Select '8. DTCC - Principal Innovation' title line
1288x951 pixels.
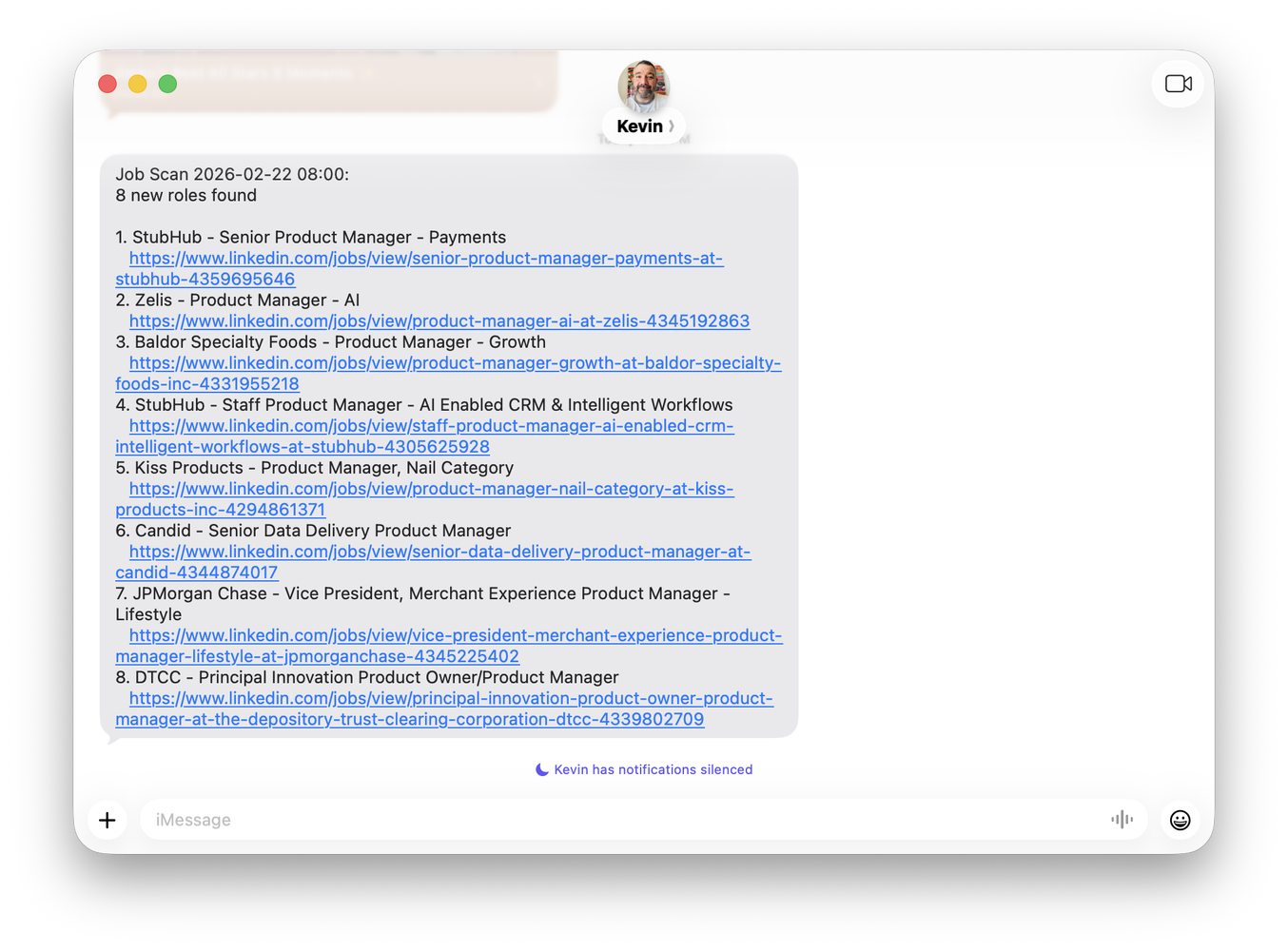pos(367,677)
